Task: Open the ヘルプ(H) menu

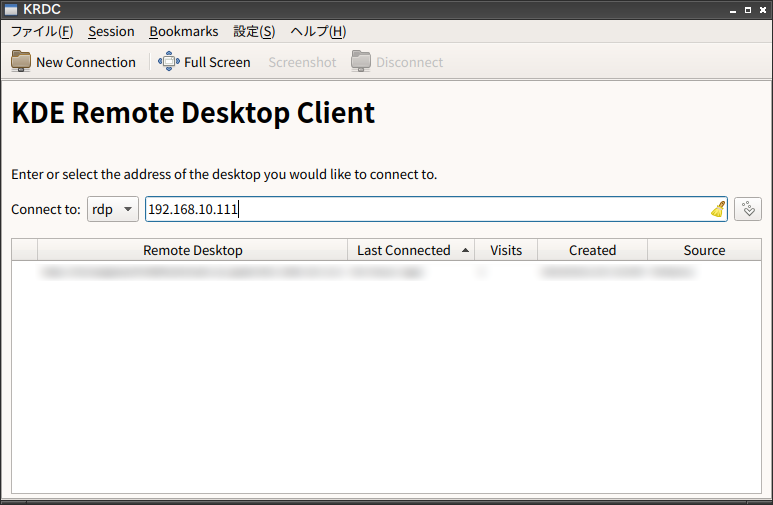Action: [x=318, y=32]
